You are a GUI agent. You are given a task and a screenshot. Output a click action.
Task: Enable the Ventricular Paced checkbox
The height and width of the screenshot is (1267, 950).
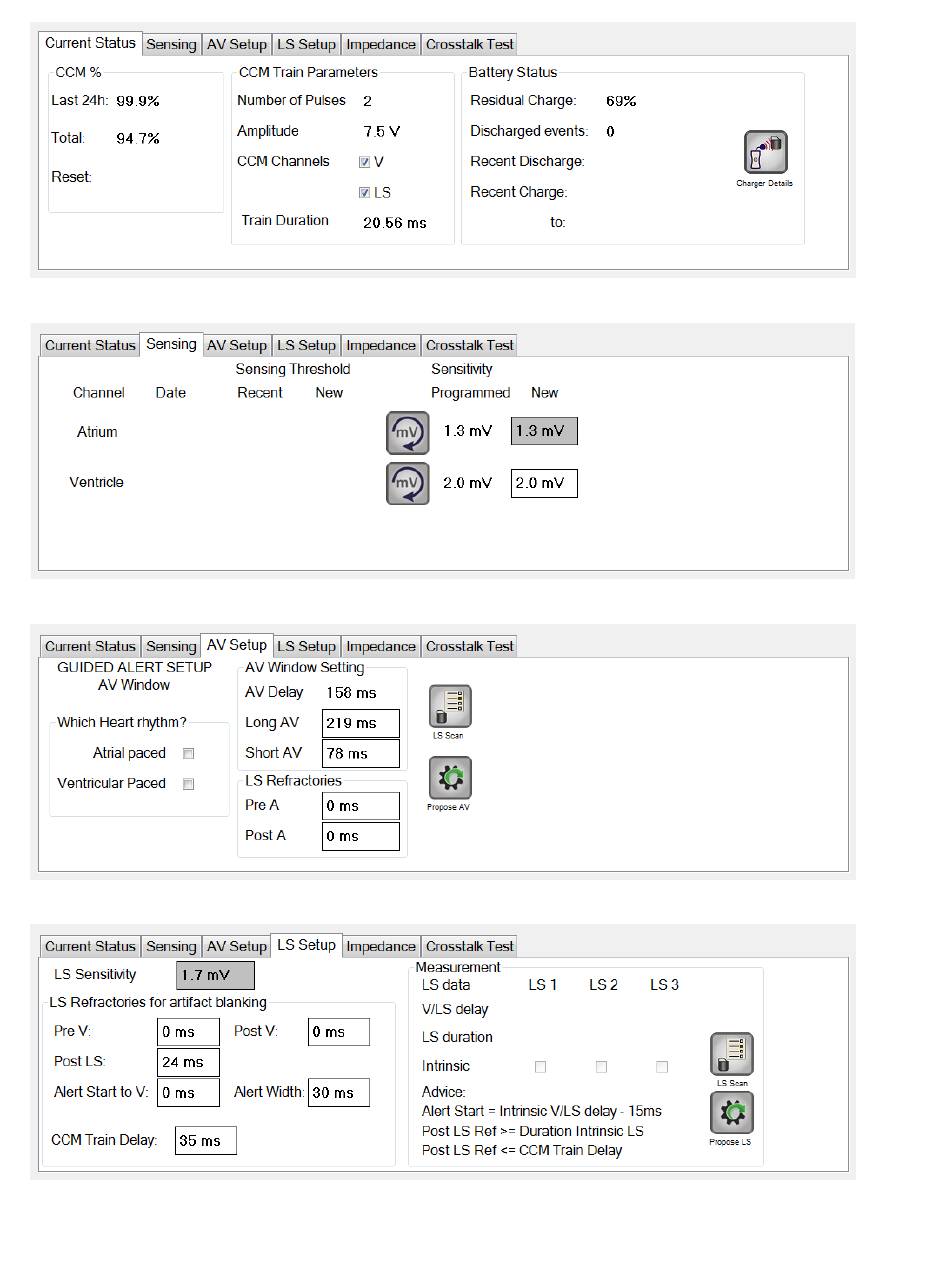click(188, 784)
